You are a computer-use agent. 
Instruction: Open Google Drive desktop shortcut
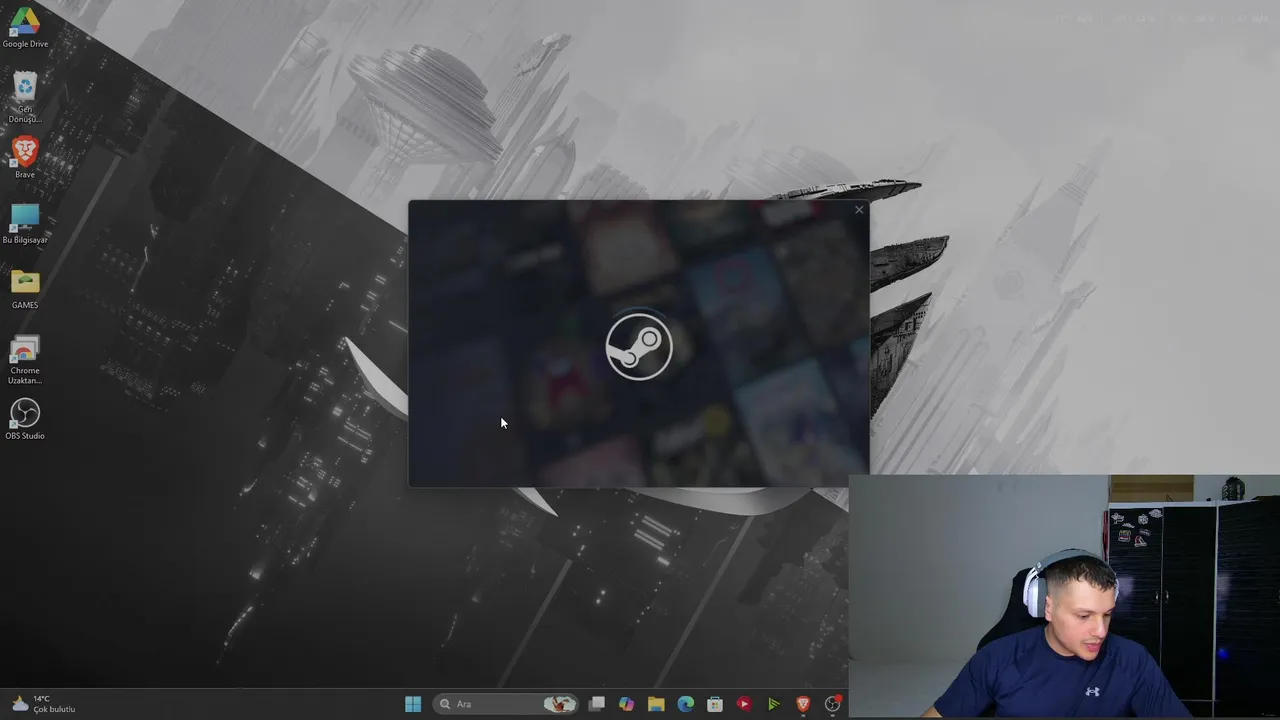pos(25,27)
